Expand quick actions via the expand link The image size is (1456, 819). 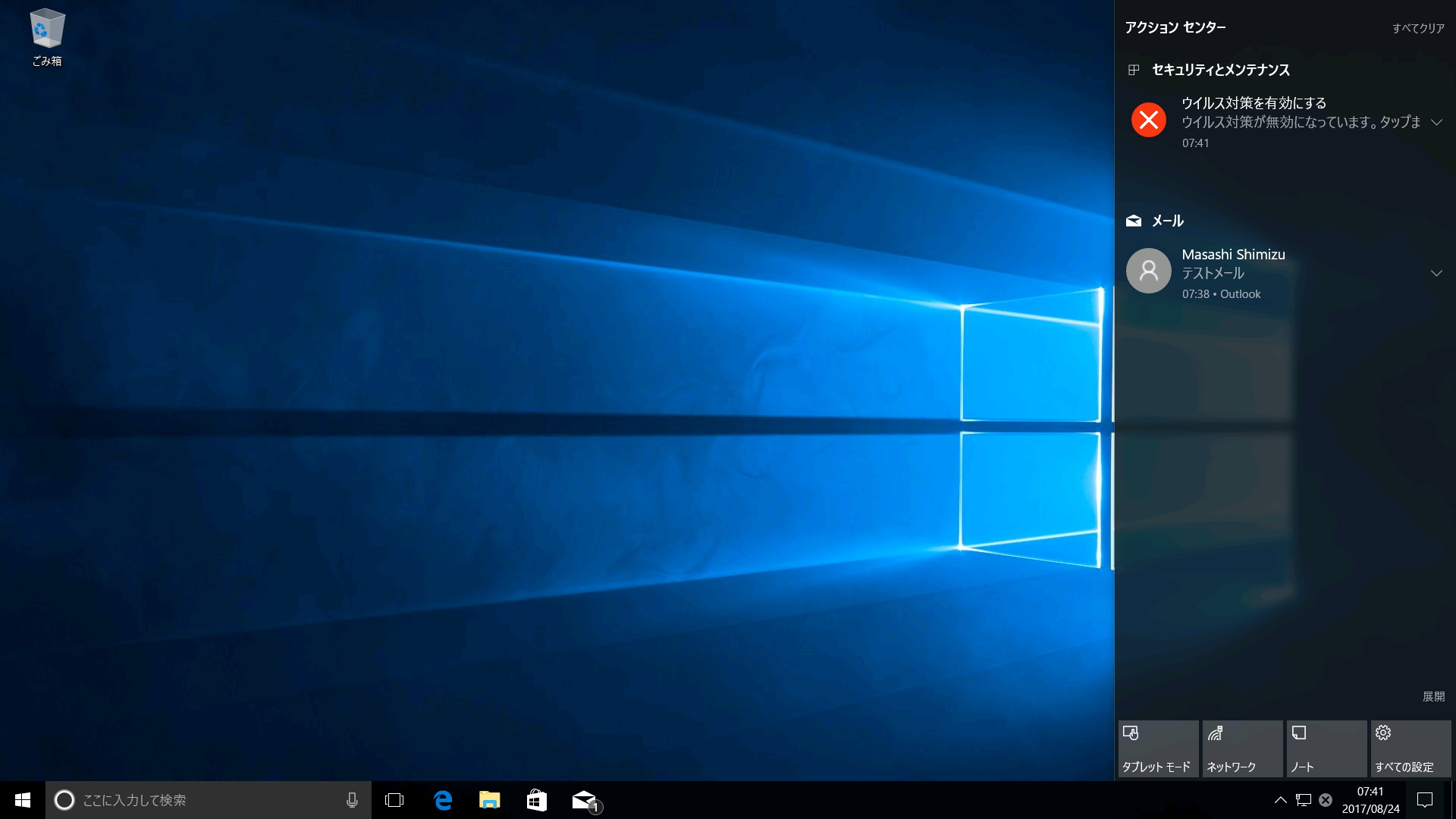click(1433, 696)
